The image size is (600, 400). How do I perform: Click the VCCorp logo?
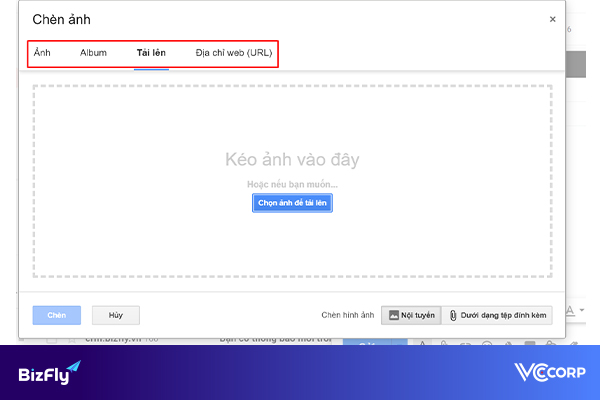[550, 372]
